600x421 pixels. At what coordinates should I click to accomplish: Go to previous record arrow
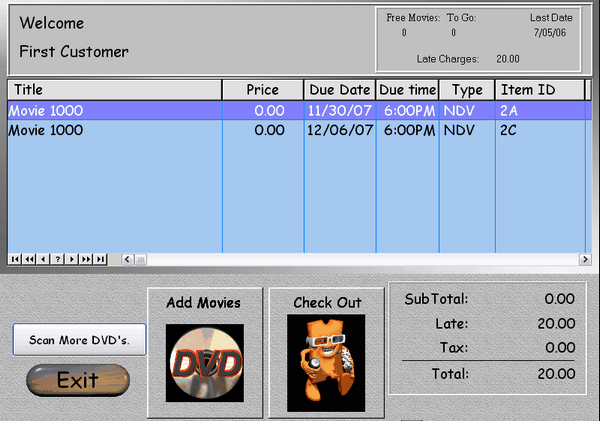pos(44,259)
